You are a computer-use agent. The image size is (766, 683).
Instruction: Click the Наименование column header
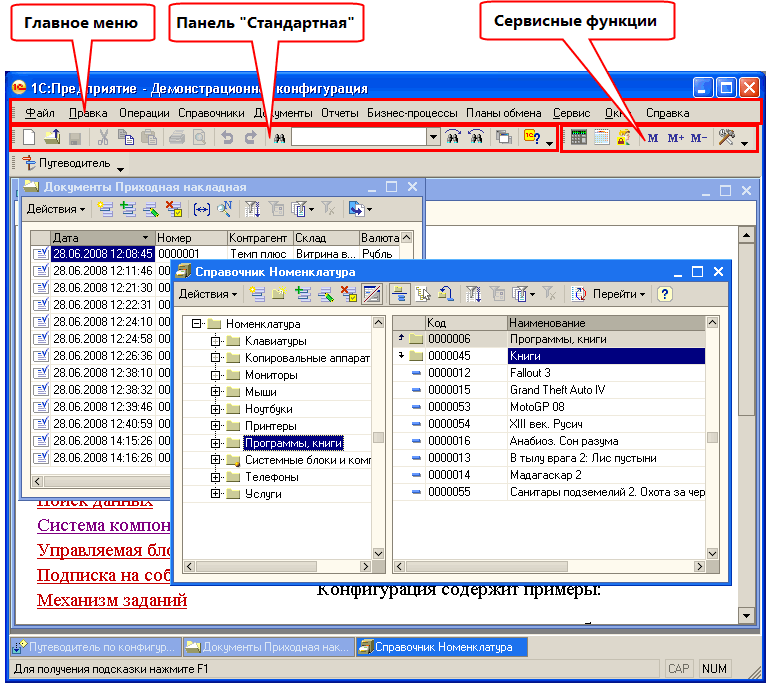click(x=606, y=323)
